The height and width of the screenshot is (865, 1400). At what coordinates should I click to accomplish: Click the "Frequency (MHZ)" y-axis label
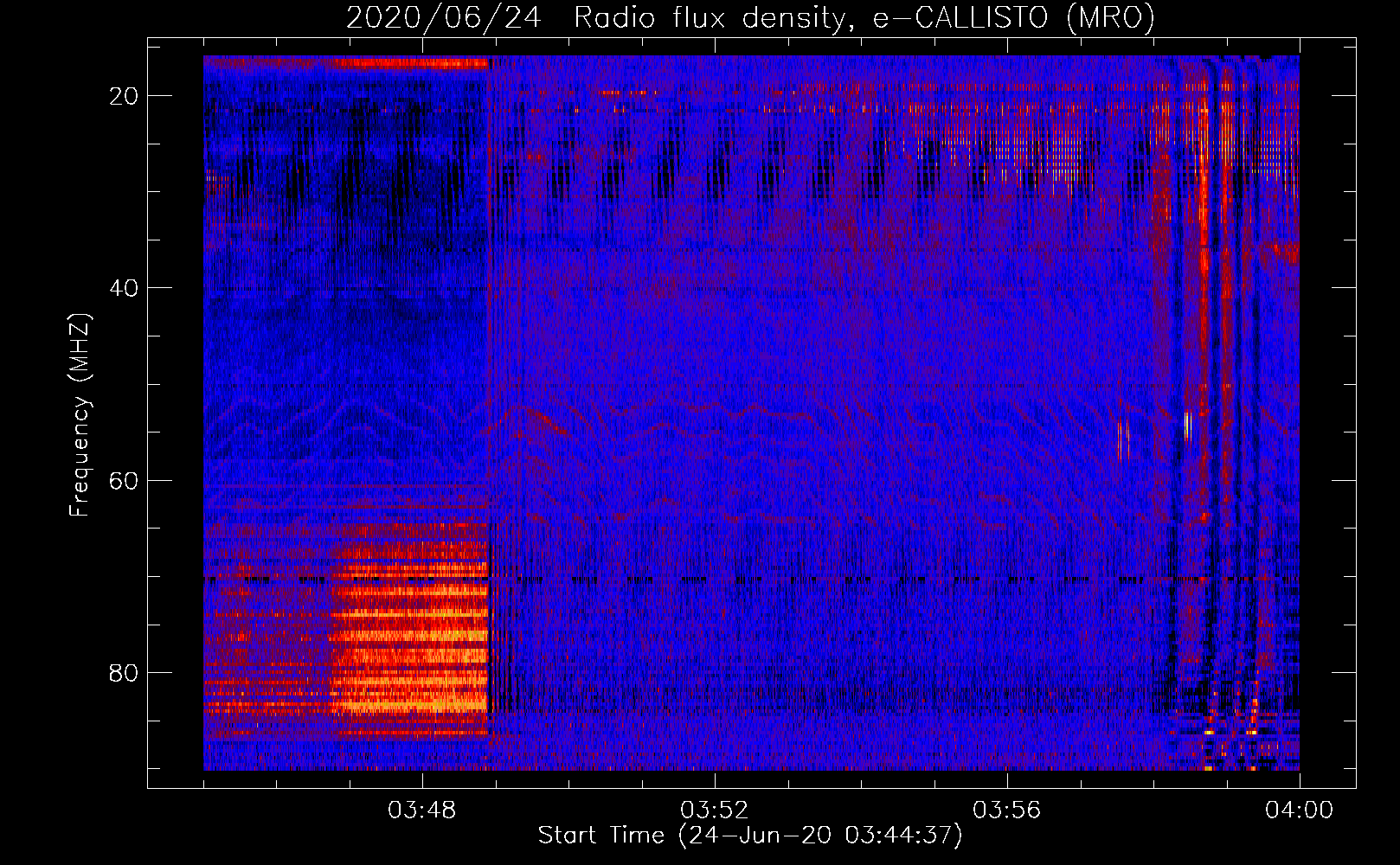80,415
